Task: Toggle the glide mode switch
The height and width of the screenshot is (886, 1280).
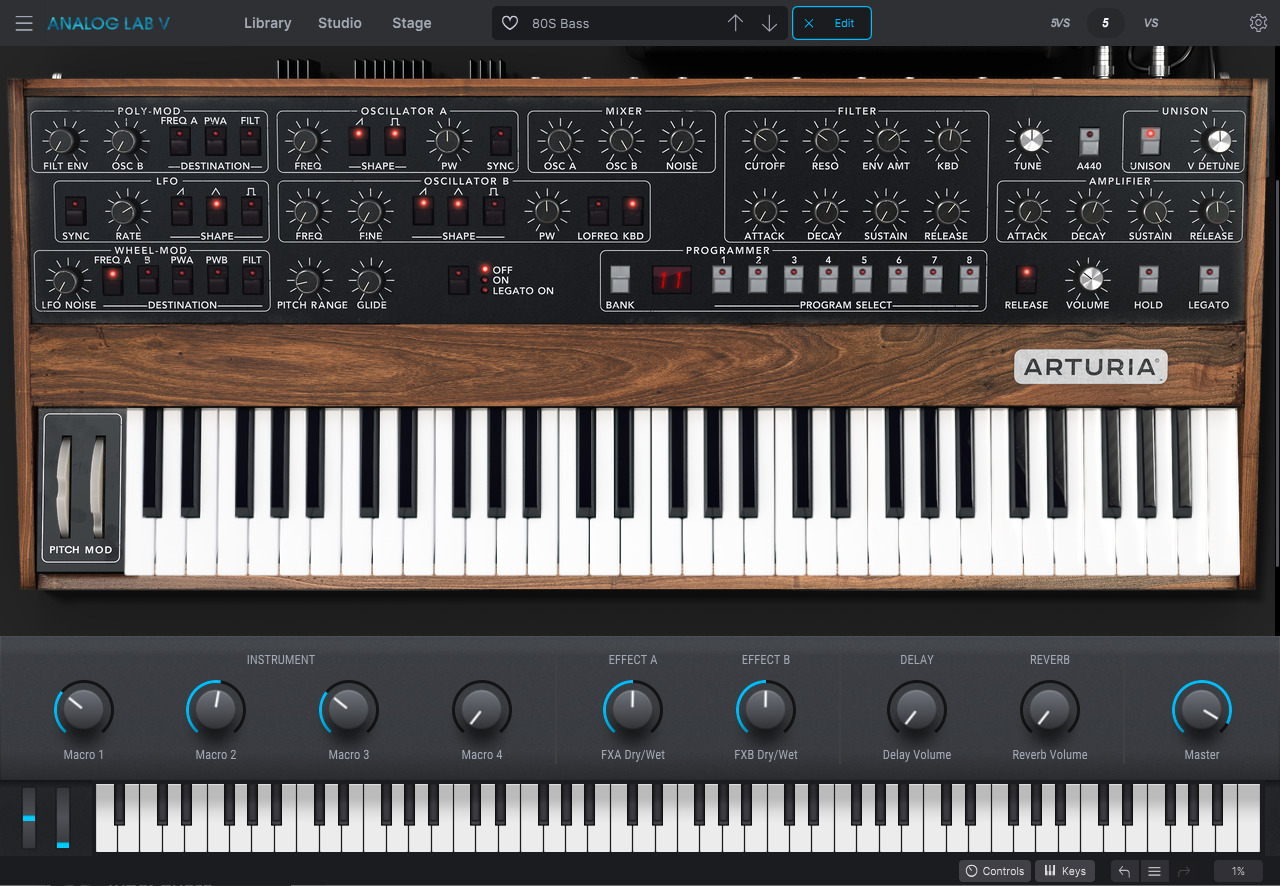Action: (458, 280)
